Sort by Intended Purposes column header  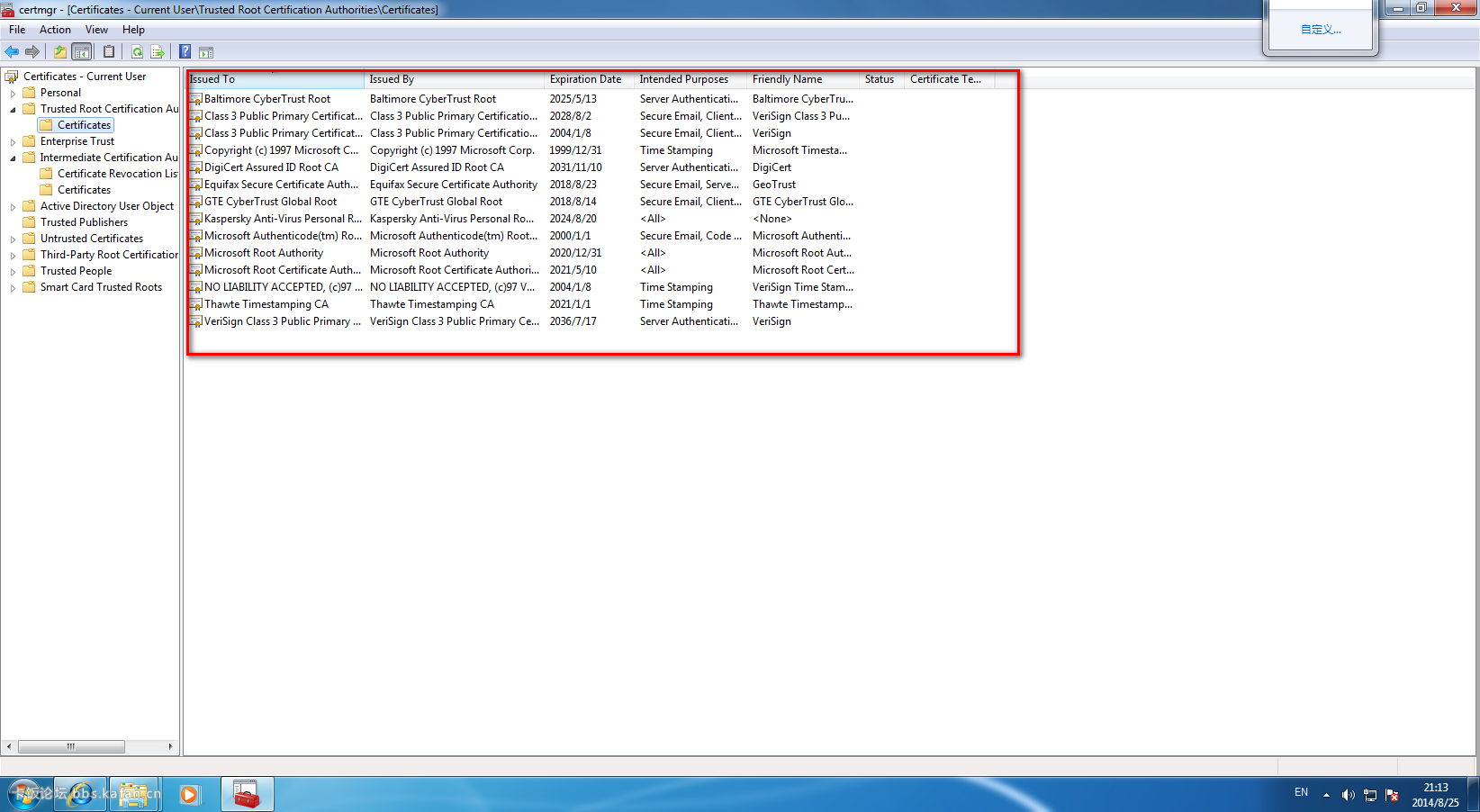pyautogui.click(x=691, y=79)
